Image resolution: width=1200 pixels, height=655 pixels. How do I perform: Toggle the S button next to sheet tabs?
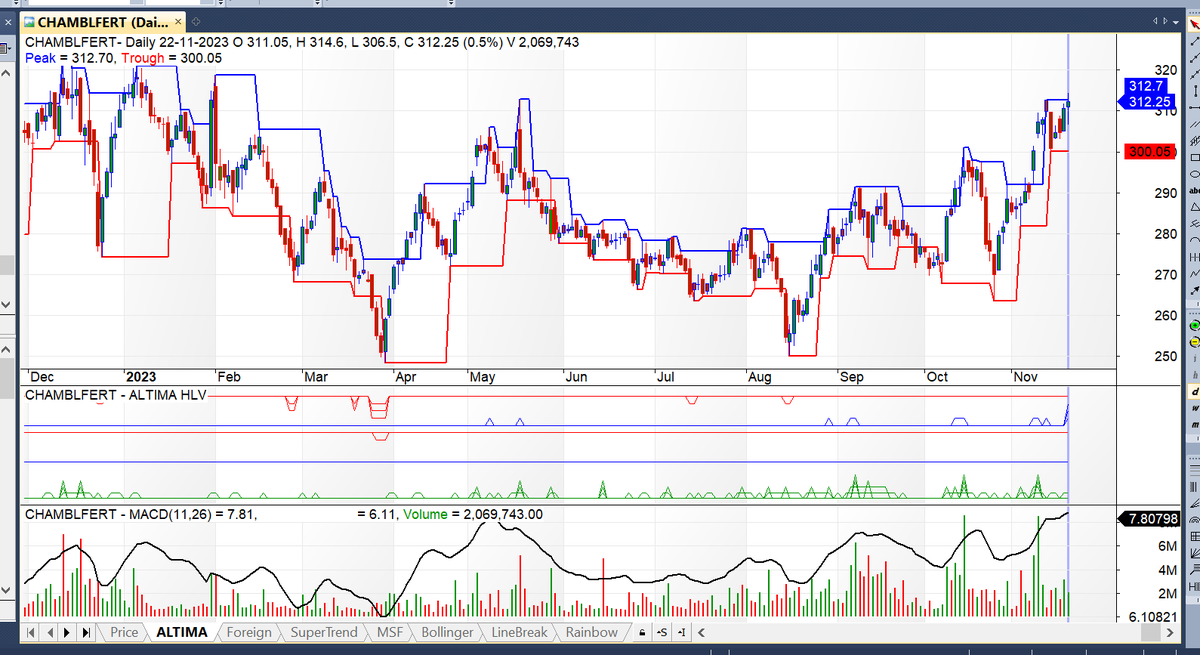[660, 632]
